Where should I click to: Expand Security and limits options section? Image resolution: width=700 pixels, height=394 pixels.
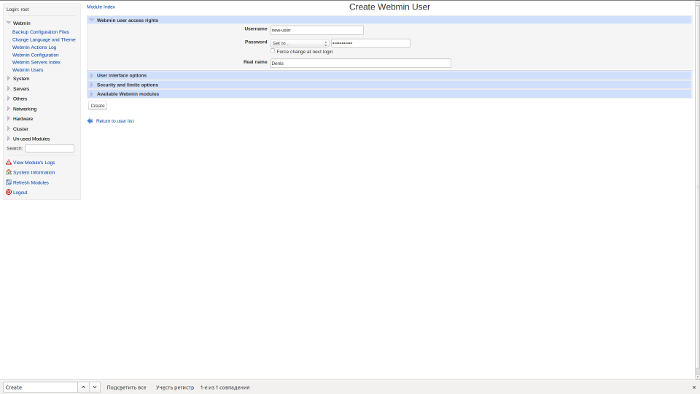point(127,85)
